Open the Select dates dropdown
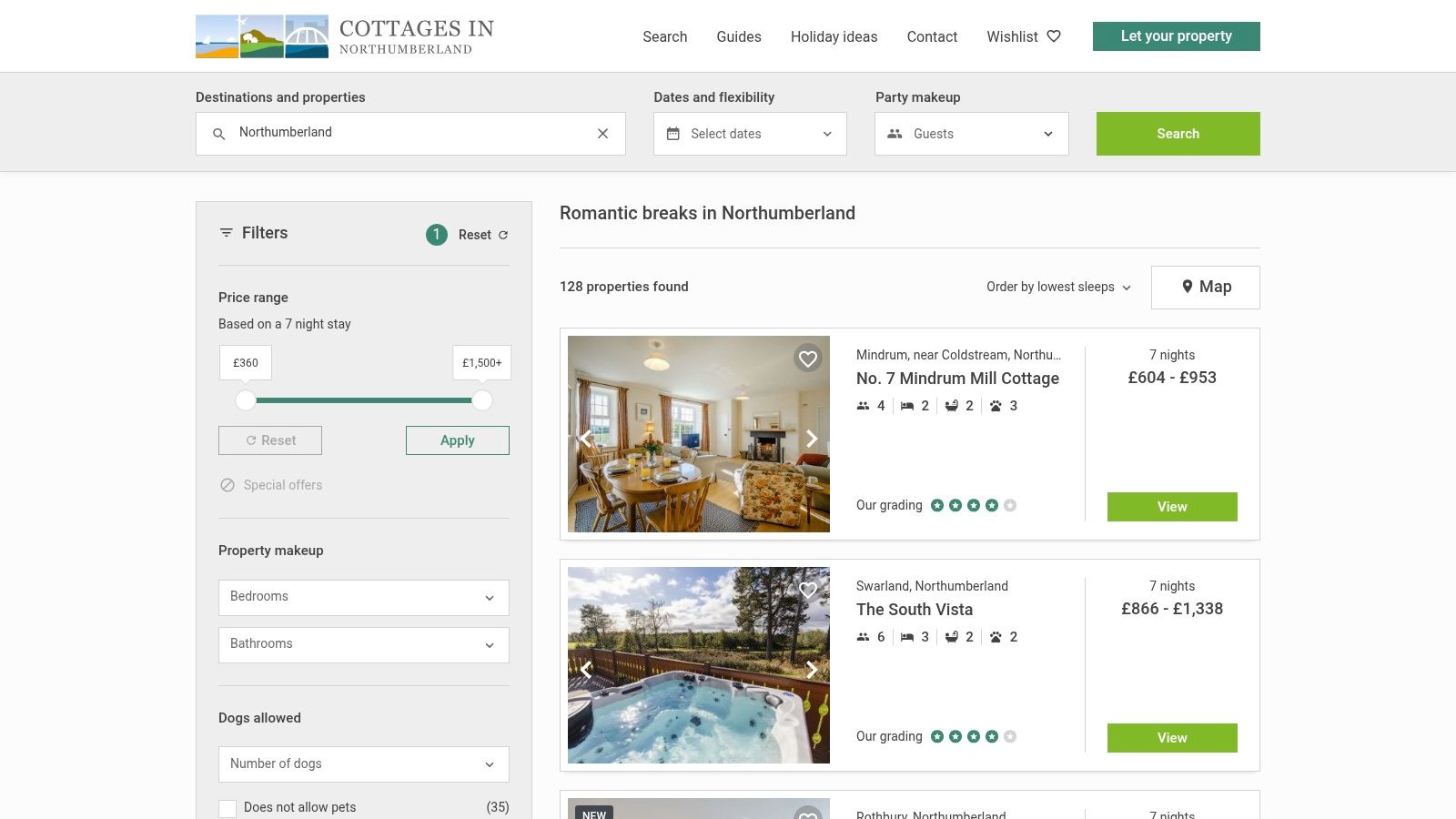 click(x=750, y=134)
